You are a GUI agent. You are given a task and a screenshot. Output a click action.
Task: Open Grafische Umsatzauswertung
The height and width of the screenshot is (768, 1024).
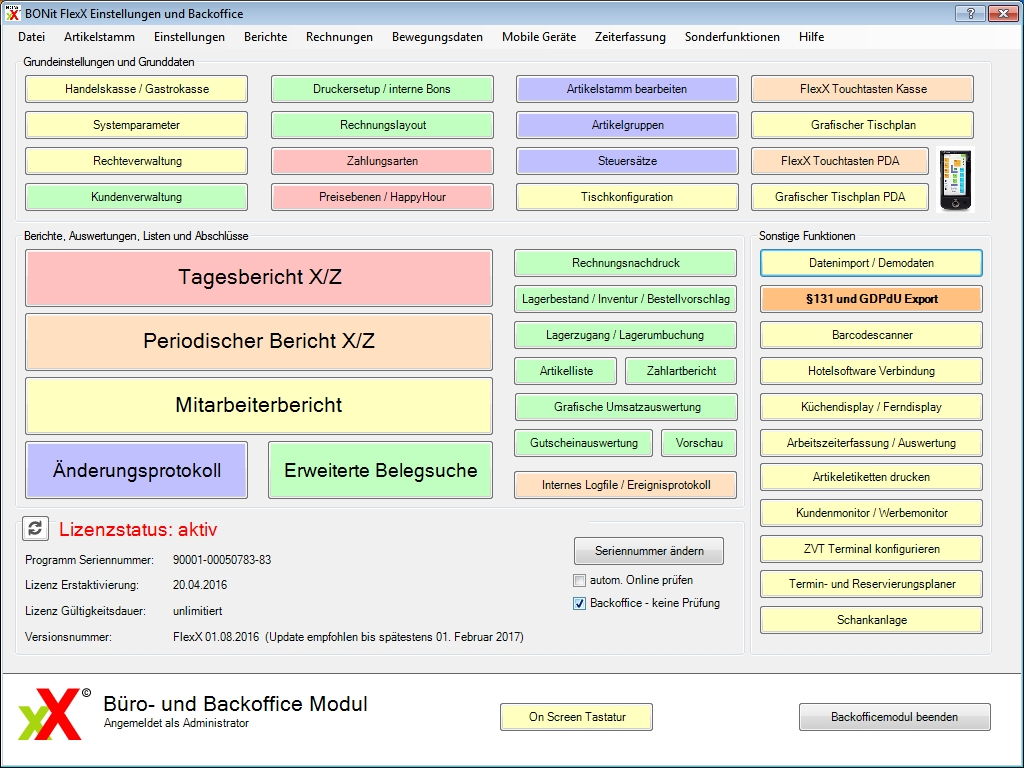[x=626, y=406]
